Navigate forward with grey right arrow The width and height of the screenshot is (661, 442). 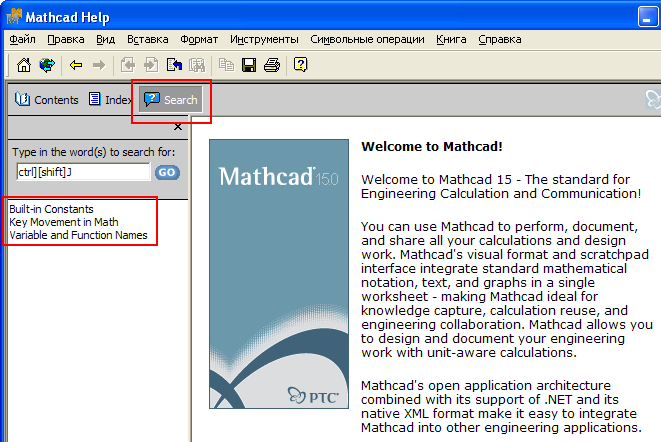[x=99, y=65]
